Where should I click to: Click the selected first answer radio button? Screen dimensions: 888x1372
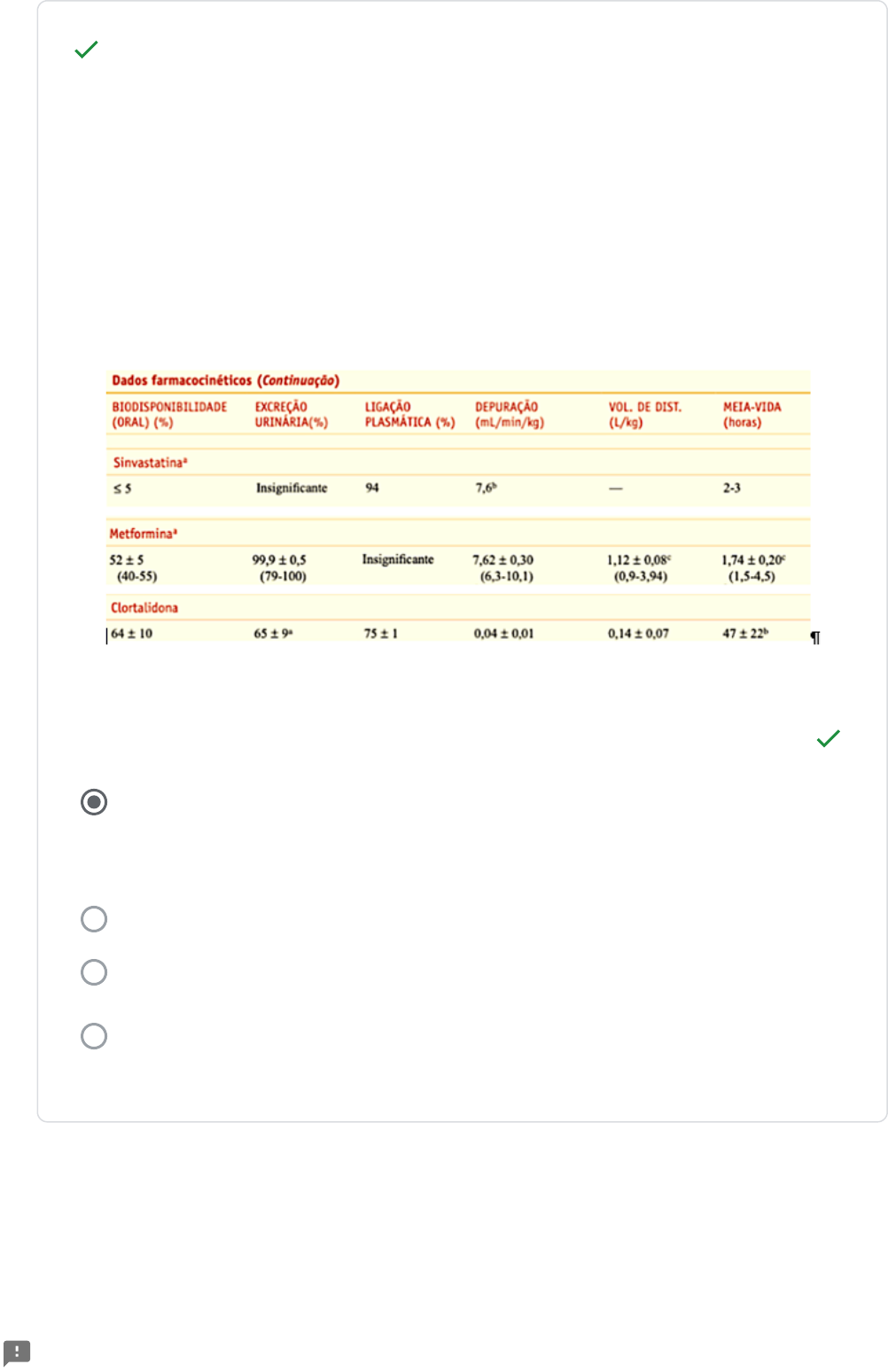pyautogui.click(x=94, y=802)
